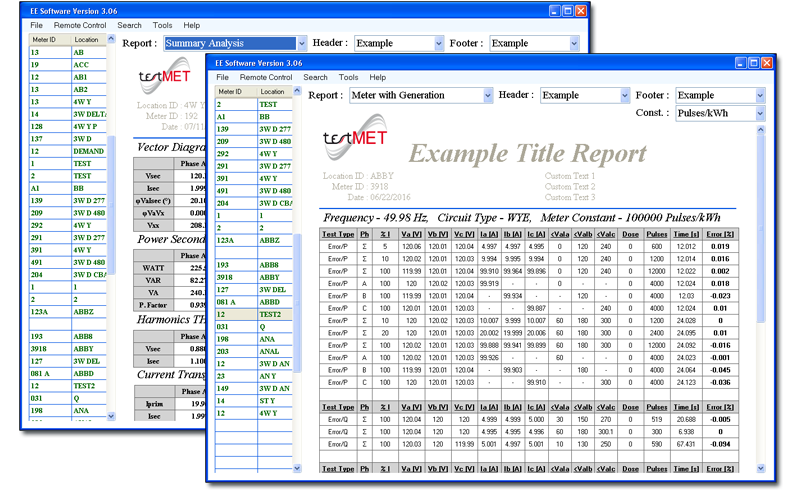The height and width of the screenshot is (492, 800).
Task: Select meter 12 DEMAND in back window
Action: click(68, 151)
